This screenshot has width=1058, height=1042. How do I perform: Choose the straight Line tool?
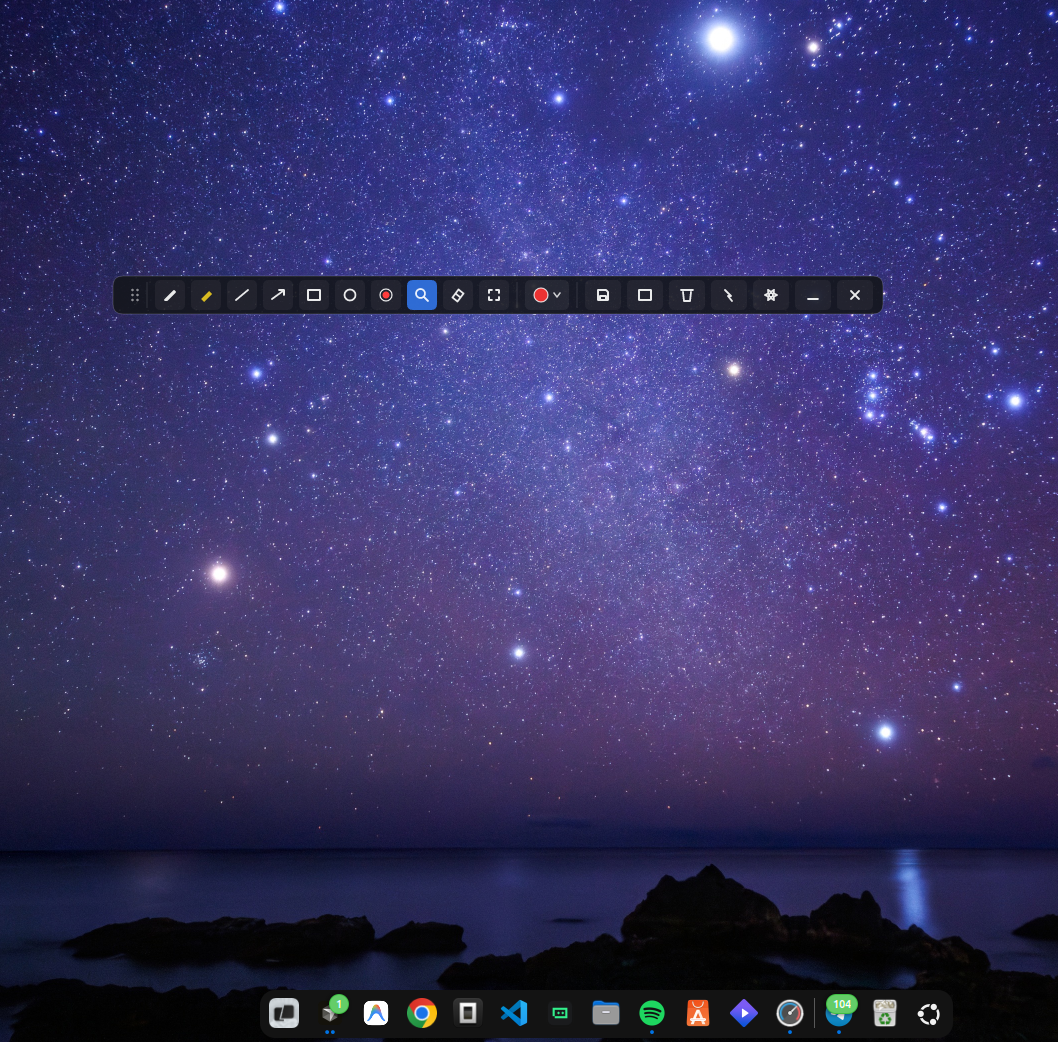click(242, 295)
